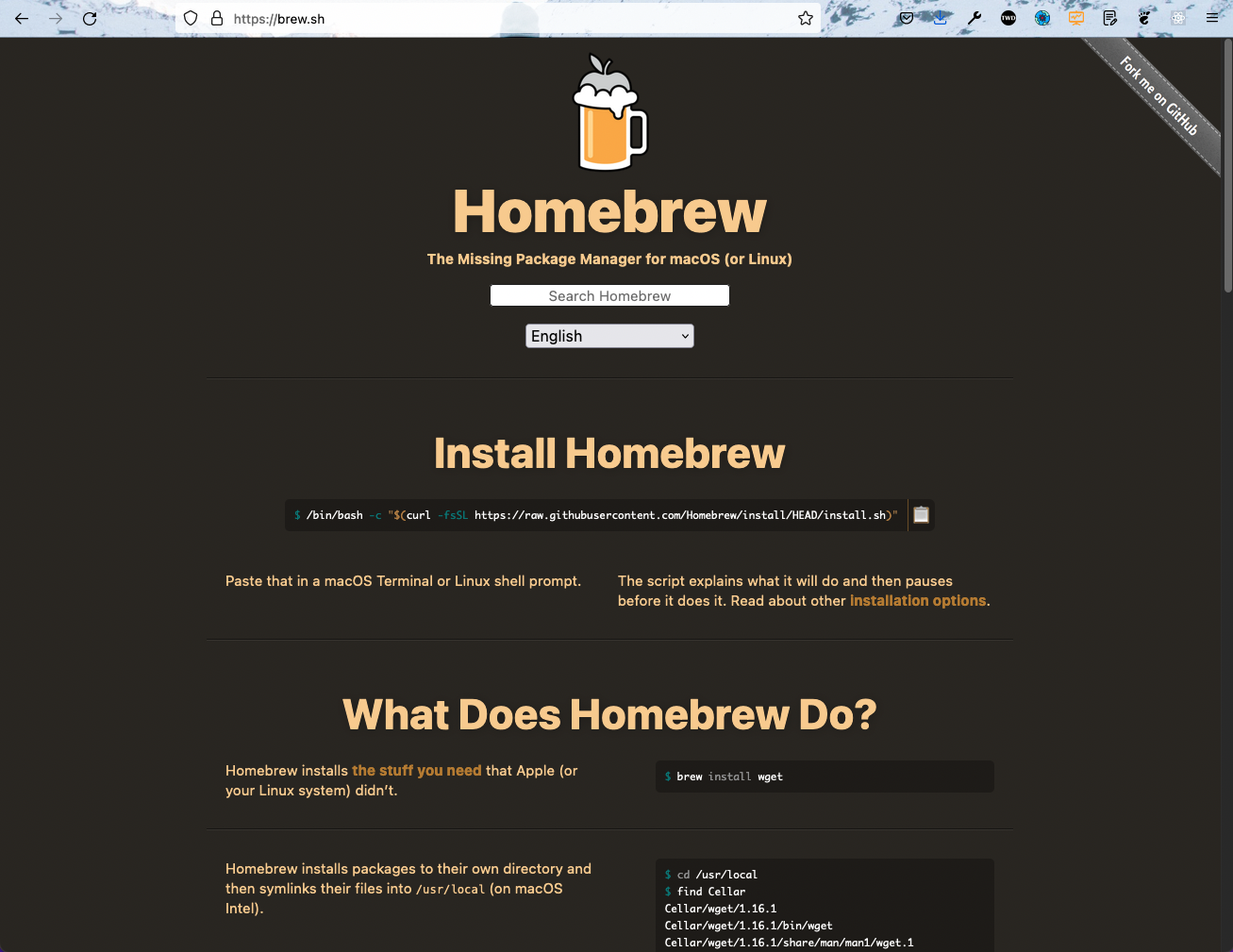Viewport: 1233px width, 952px height.
Task: Open the developer tools wrench icon
Action: pyautogui.click(x=975, y=18)
